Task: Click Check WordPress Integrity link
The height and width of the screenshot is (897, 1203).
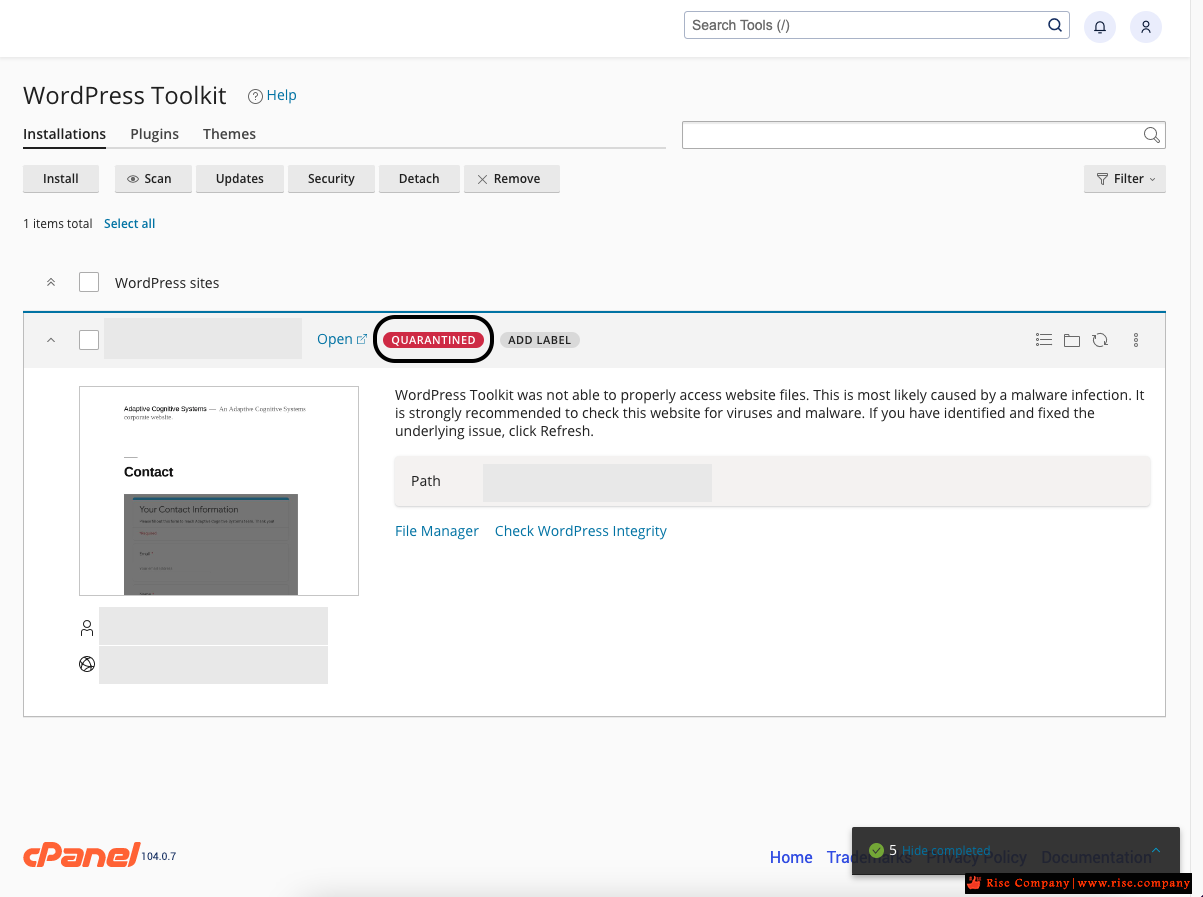Action: (581, 531)
